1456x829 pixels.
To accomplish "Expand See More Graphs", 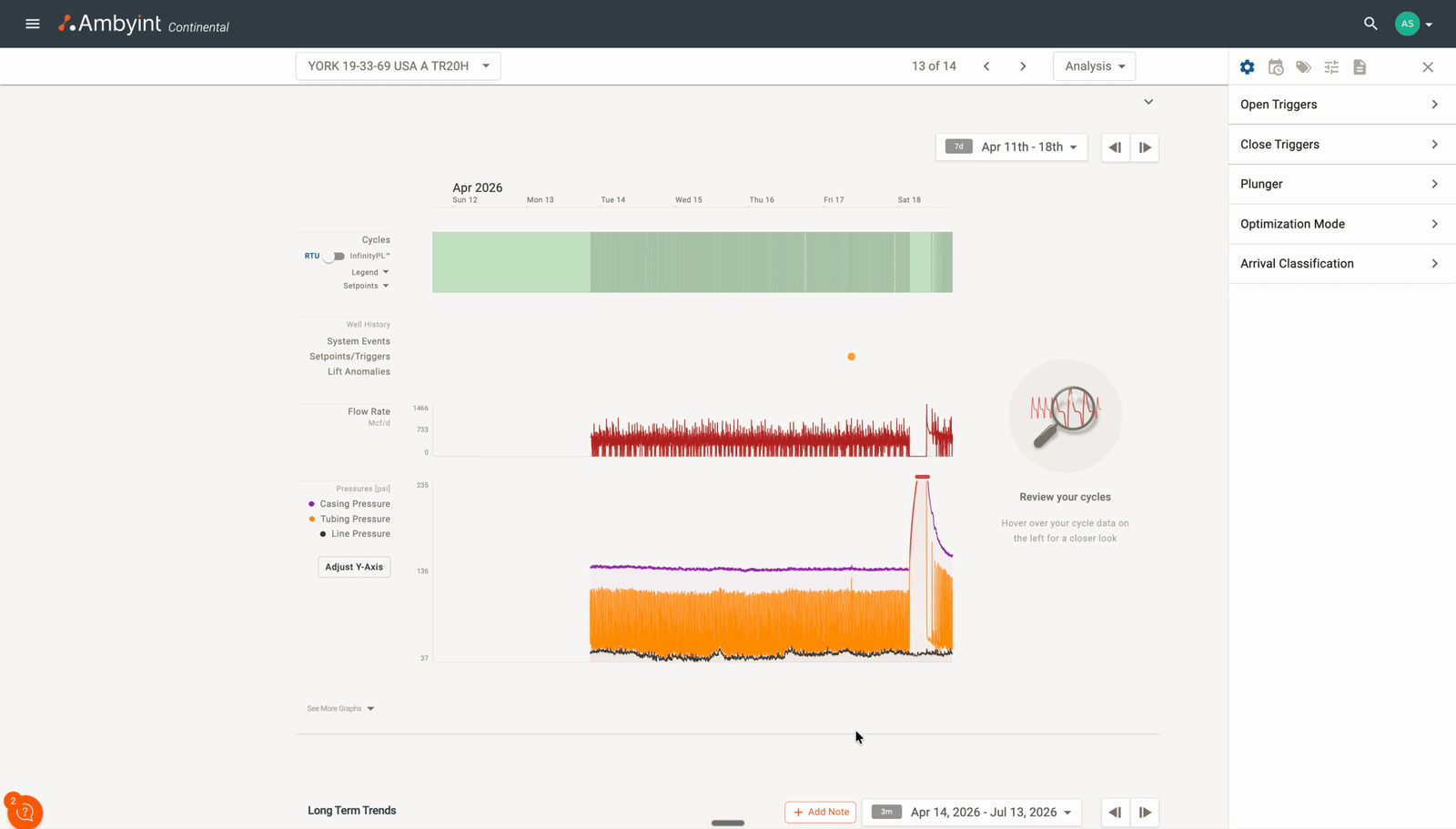I will tap(340, 709).
